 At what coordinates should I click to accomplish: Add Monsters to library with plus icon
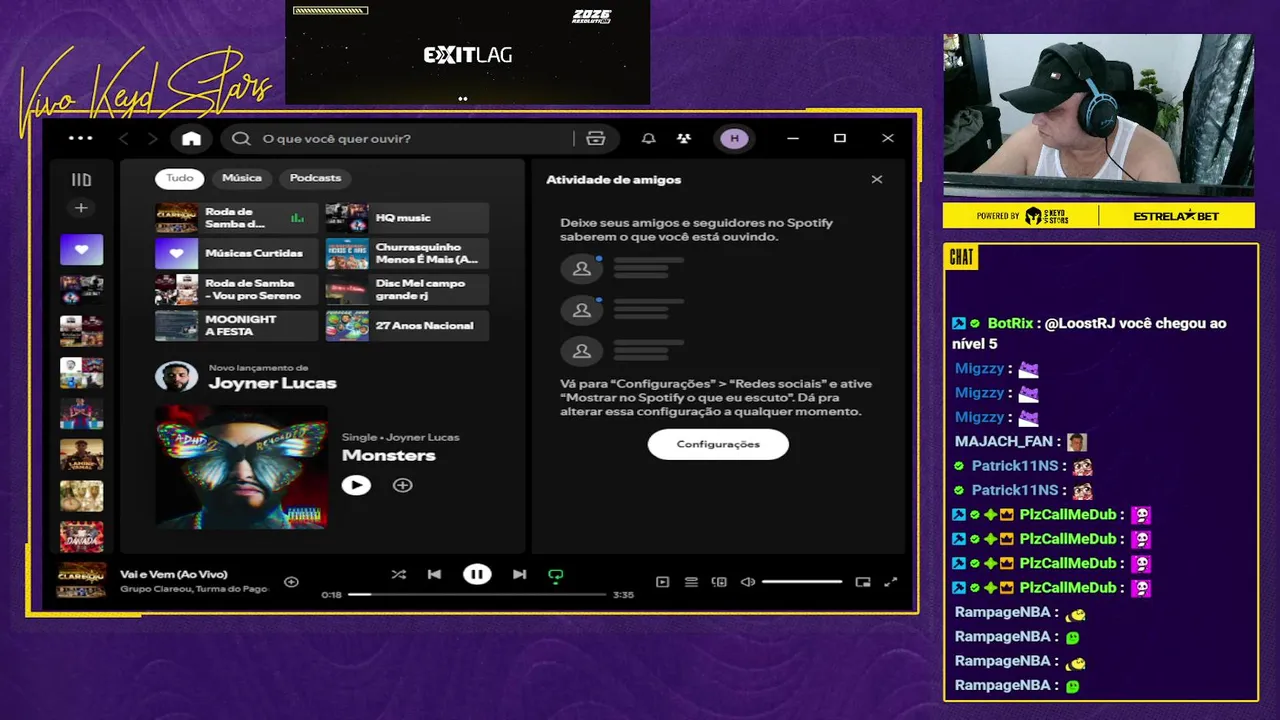point(402,485)
